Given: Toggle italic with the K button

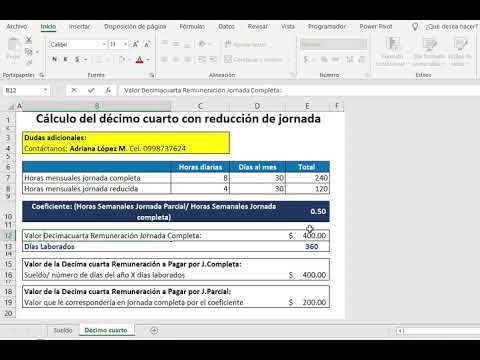Looking at the screenshot, I should (x=66, y=60).
